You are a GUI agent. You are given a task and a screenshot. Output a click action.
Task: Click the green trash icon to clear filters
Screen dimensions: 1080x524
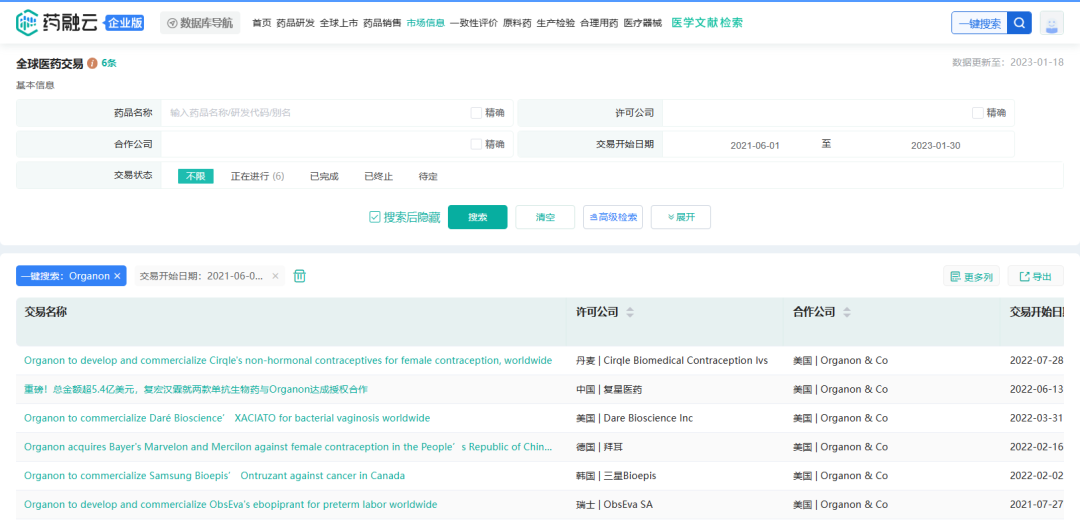point(300,276)
